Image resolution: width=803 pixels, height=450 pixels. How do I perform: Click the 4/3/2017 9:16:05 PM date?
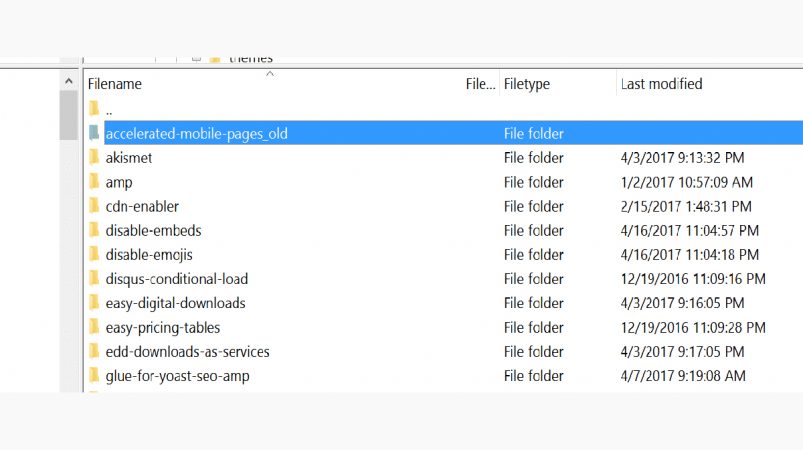[x=682, y=303]
